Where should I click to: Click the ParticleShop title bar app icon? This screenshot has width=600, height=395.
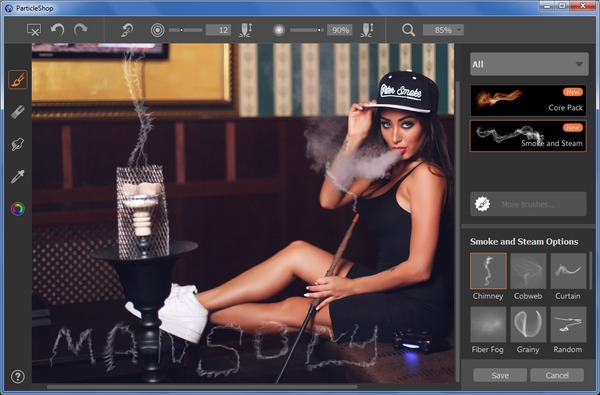pyautogui.click(x=8, y=8)
